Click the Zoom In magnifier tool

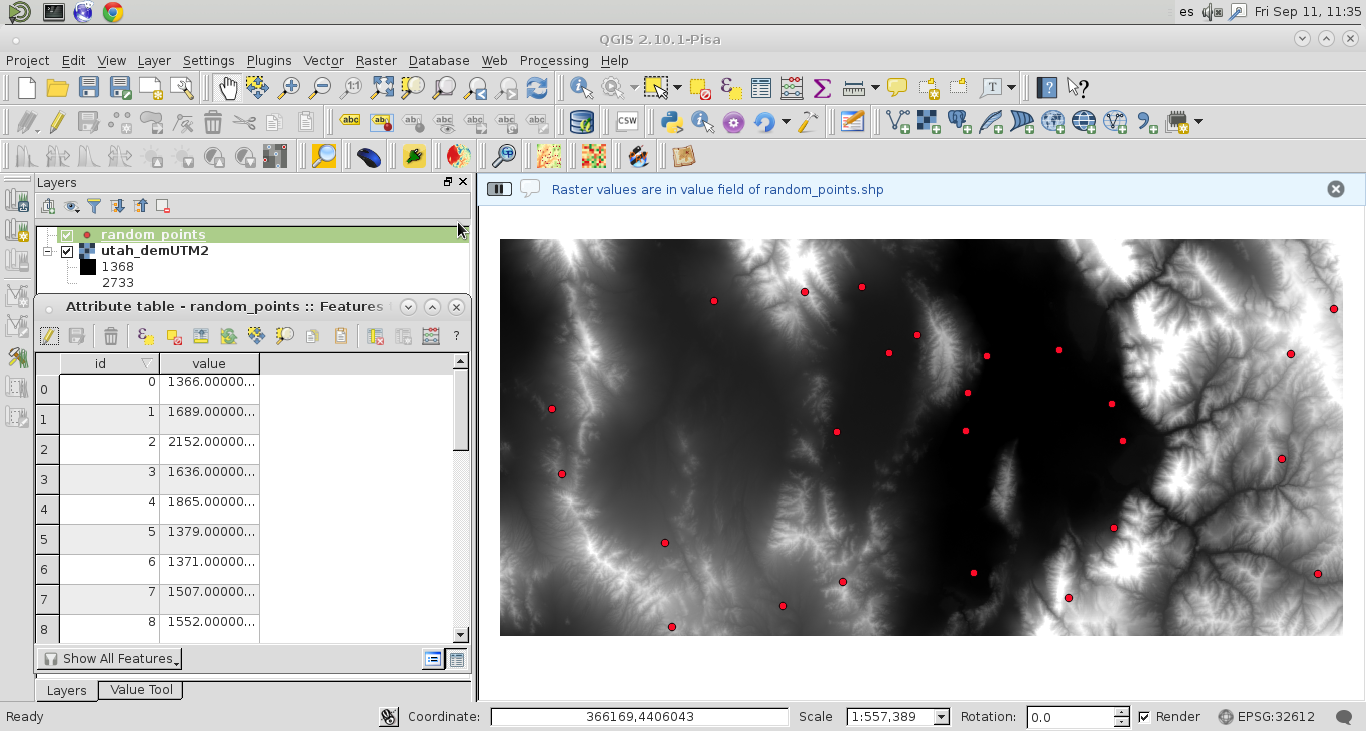[289, 88]
